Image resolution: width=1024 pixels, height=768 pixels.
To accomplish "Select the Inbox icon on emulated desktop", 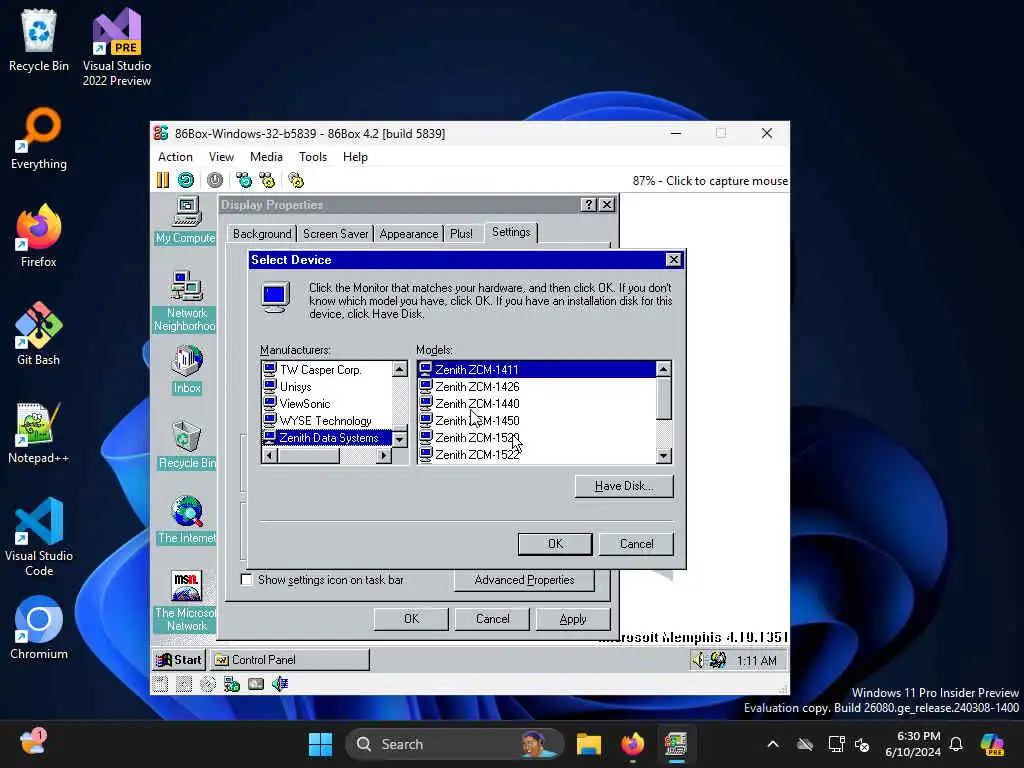I will coord(187,370).
